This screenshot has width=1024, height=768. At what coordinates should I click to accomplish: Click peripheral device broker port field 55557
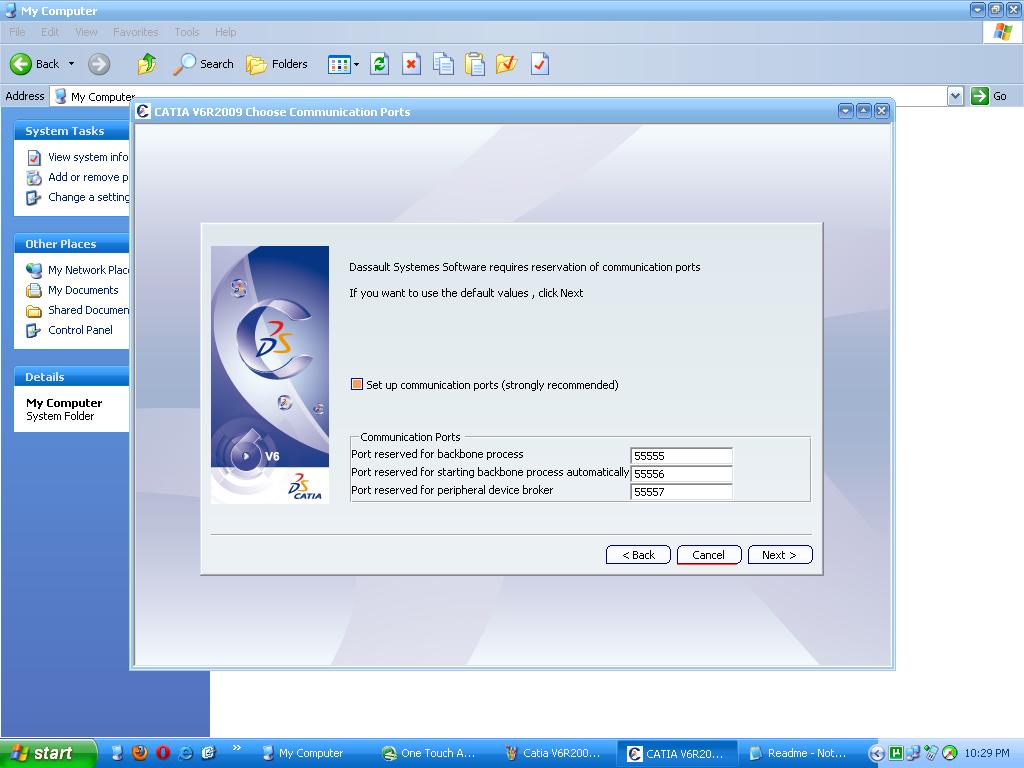(x=681, y=492)
